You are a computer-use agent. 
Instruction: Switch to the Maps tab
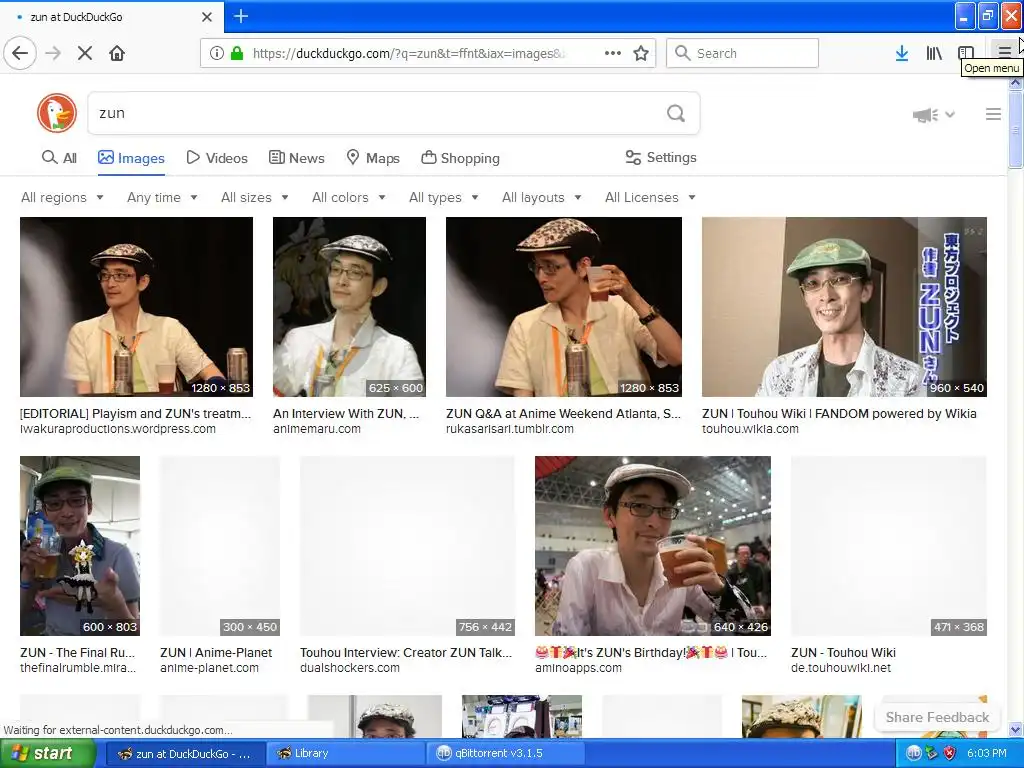[373, 158]
